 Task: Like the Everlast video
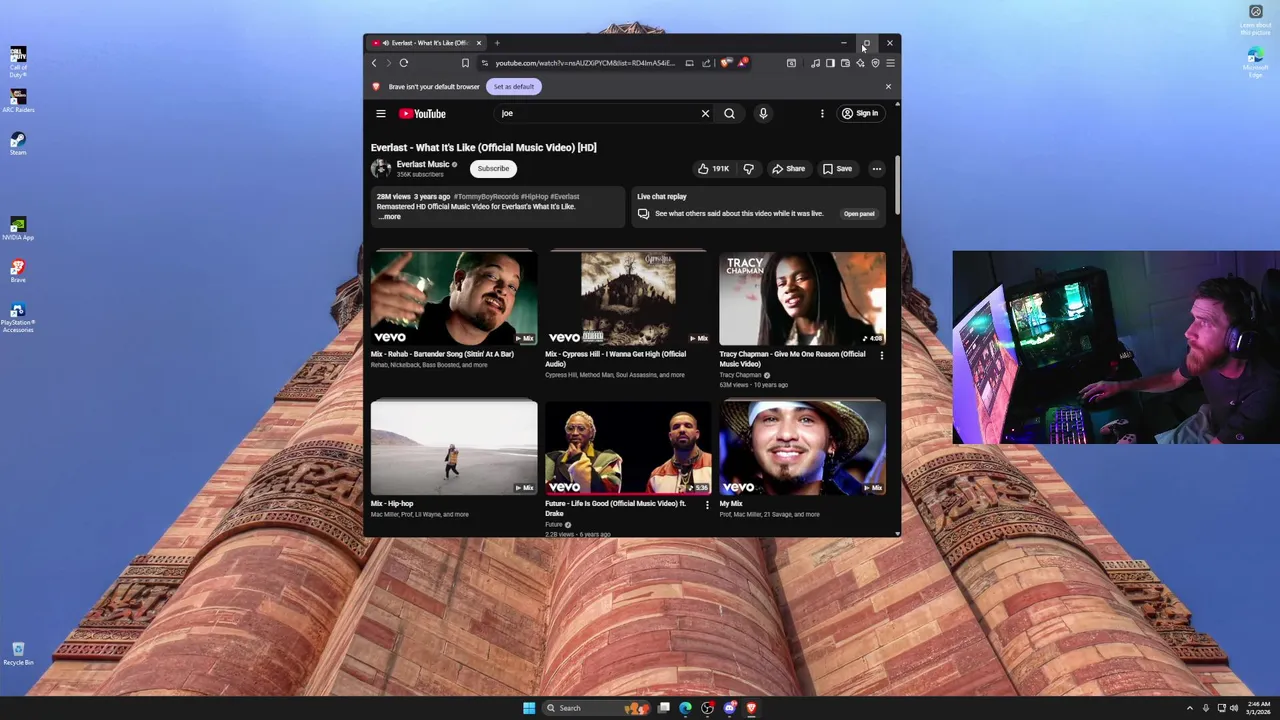click(x=714, y=169)
